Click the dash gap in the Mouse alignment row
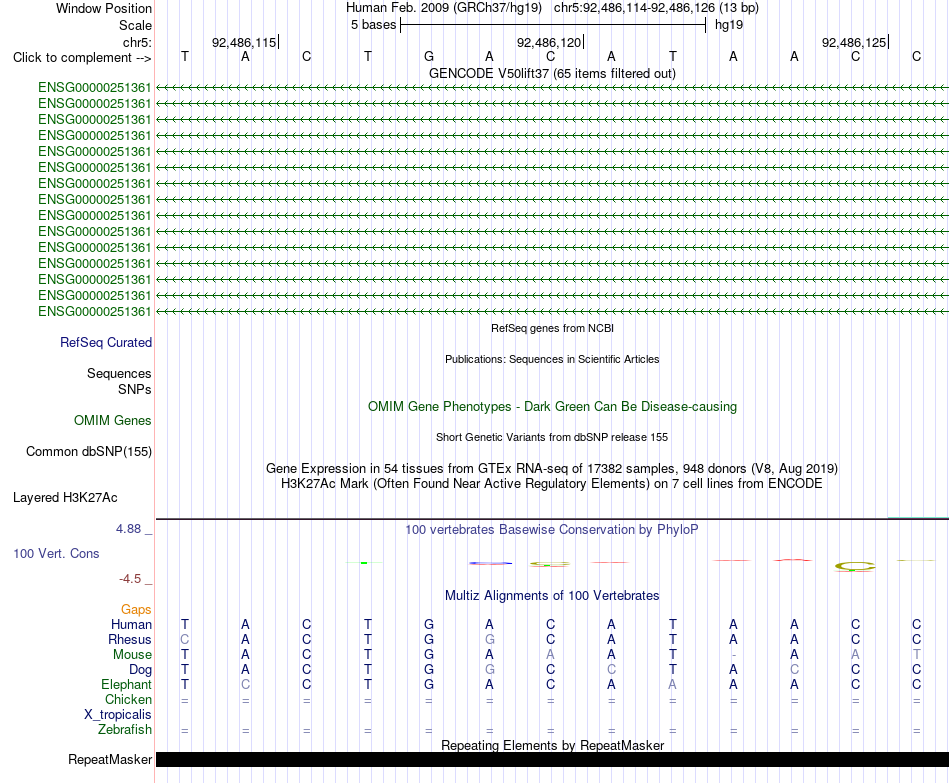Image resolution: width=950 pixels, height=783 pixels. pyautogui.click(x=733, y=655)
